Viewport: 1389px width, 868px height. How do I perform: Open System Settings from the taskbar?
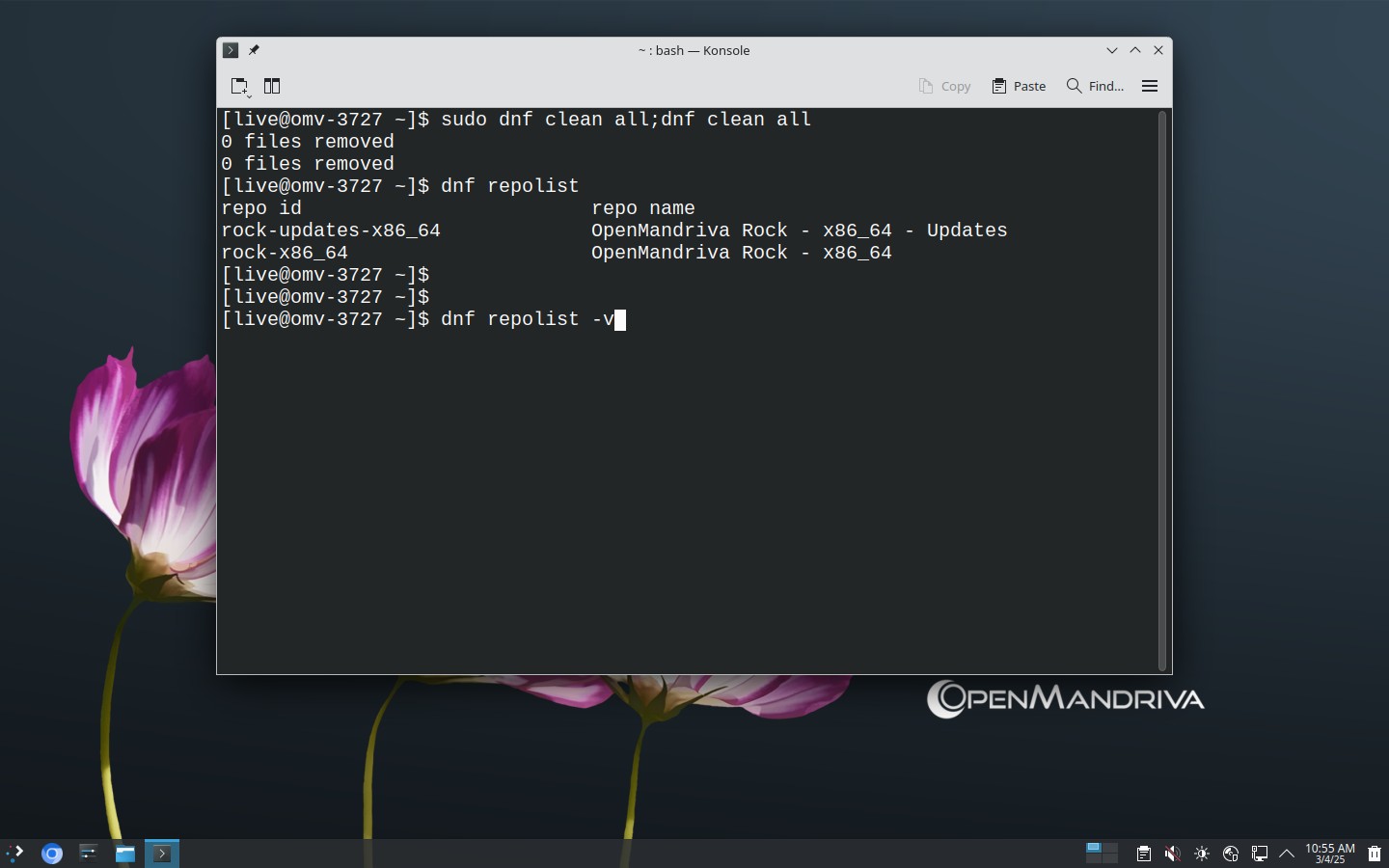(89, 854)
